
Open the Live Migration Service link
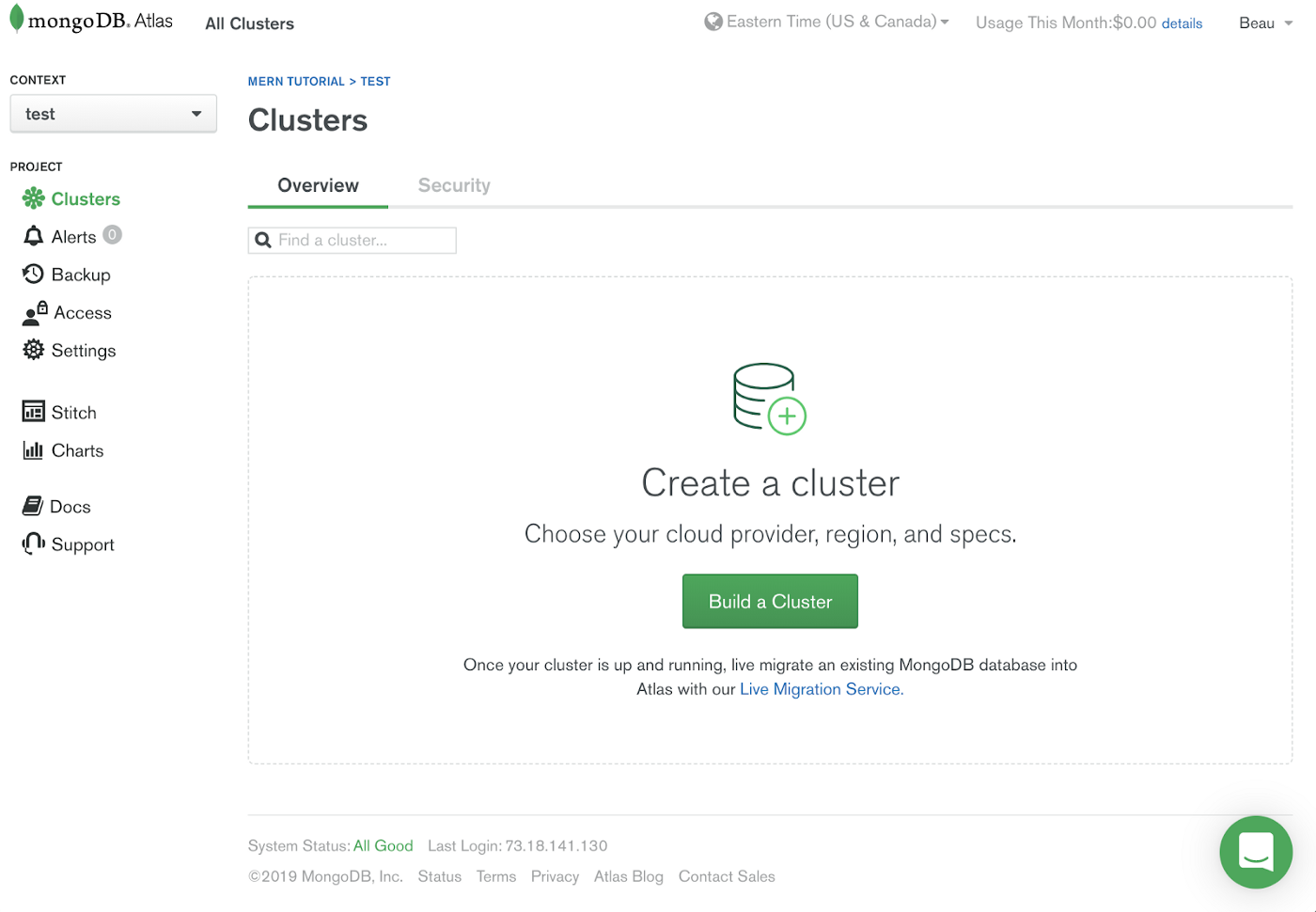(822, 689)
